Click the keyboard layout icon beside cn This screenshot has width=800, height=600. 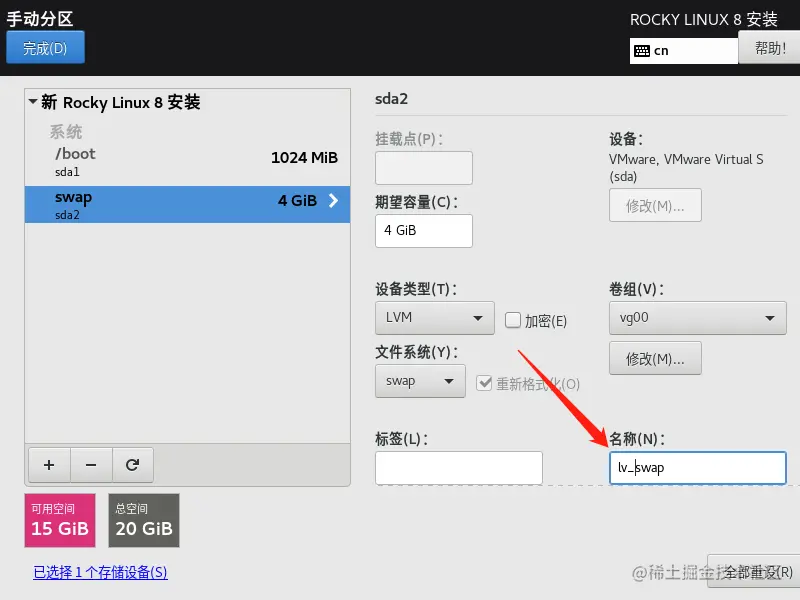pos(642,51)
